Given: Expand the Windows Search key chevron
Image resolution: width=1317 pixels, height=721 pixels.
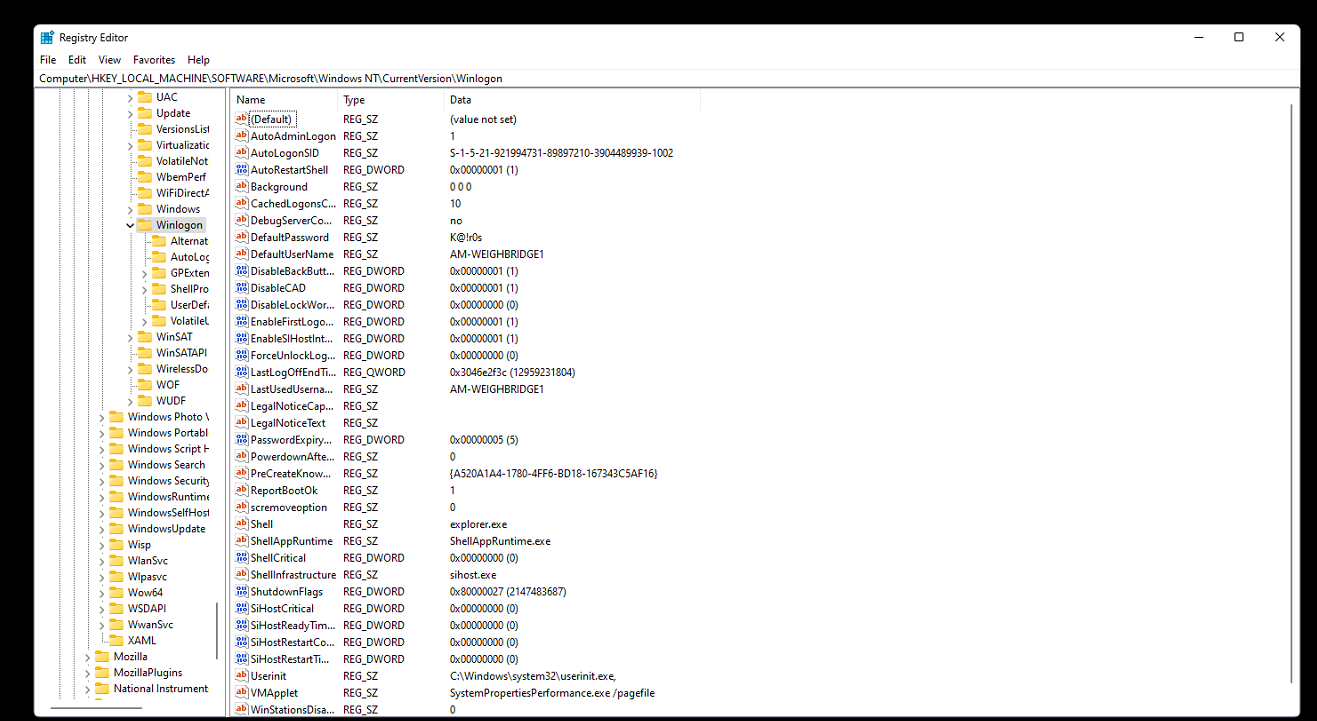Looking at the screenshot, I should (102, 465).
